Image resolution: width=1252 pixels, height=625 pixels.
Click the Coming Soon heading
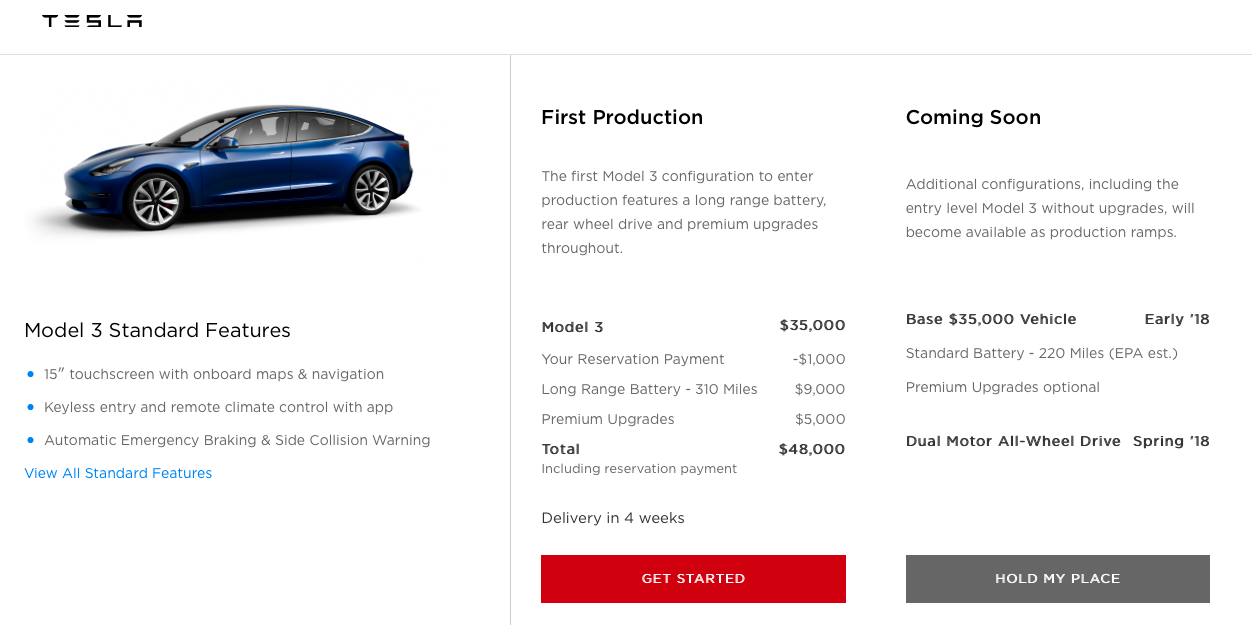click(x=973, y=117)
